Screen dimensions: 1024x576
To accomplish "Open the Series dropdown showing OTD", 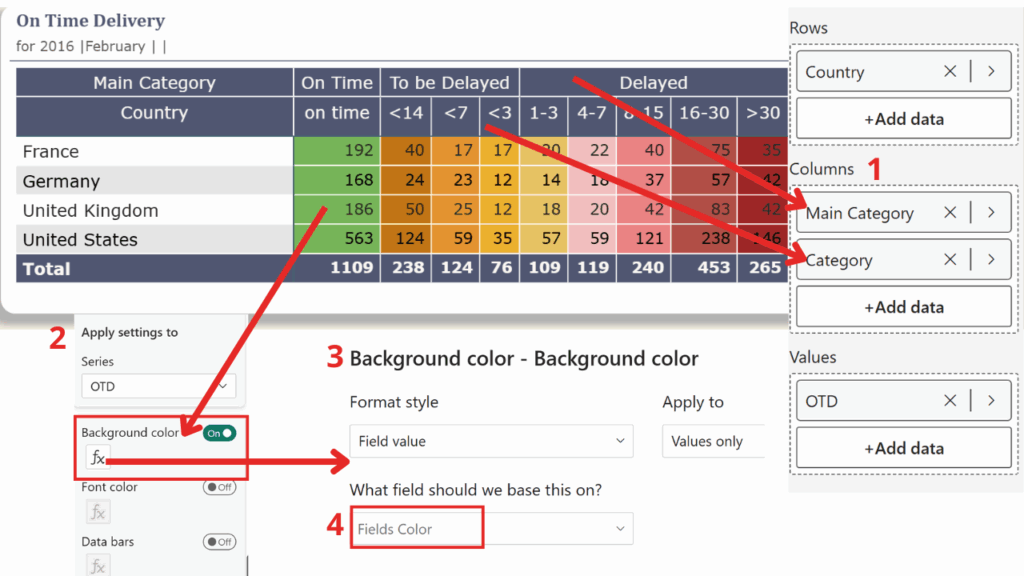I will coord(158,386).
